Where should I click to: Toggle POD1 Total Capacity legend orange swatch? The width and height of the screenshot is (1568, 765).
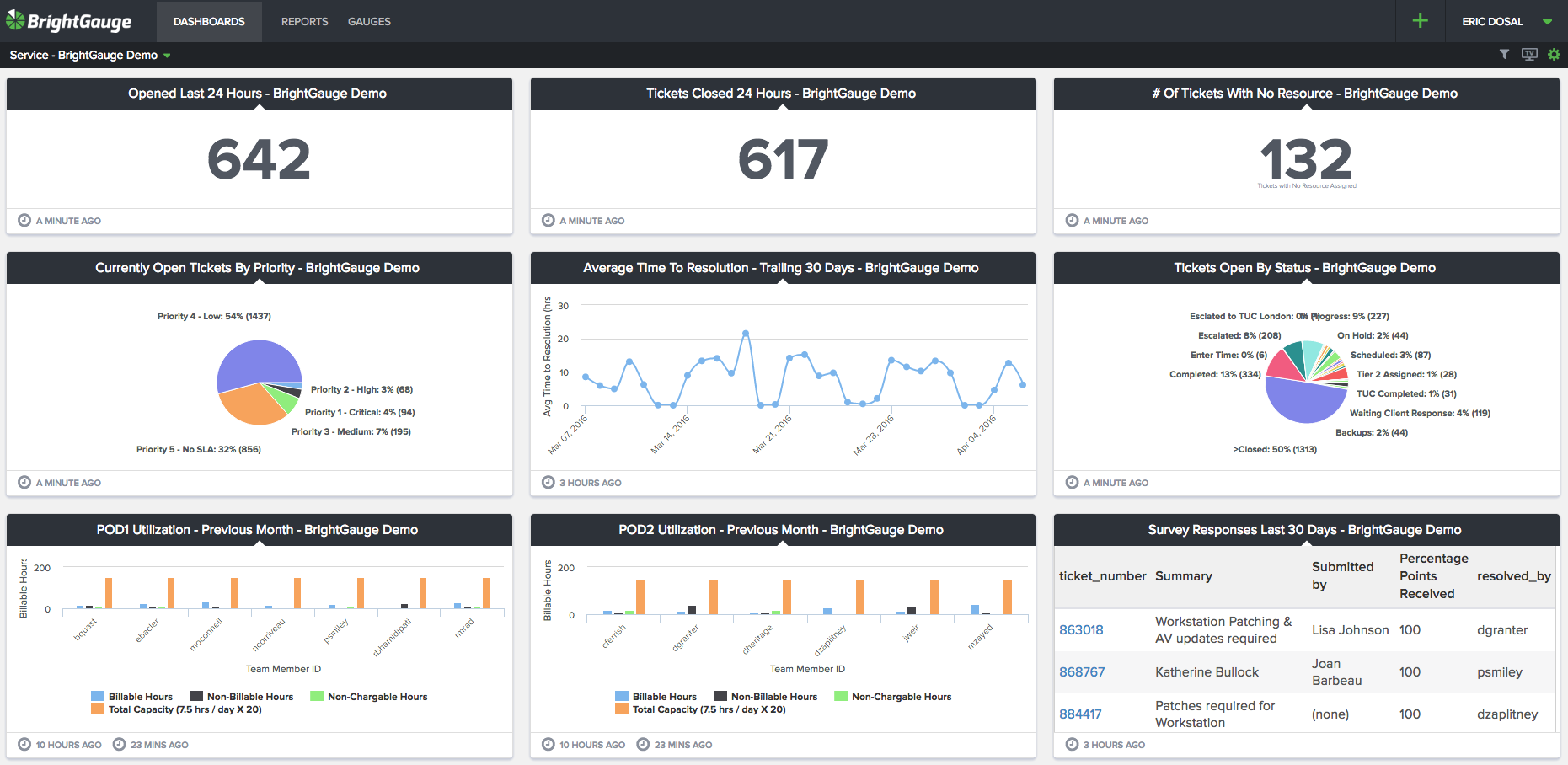98,709
